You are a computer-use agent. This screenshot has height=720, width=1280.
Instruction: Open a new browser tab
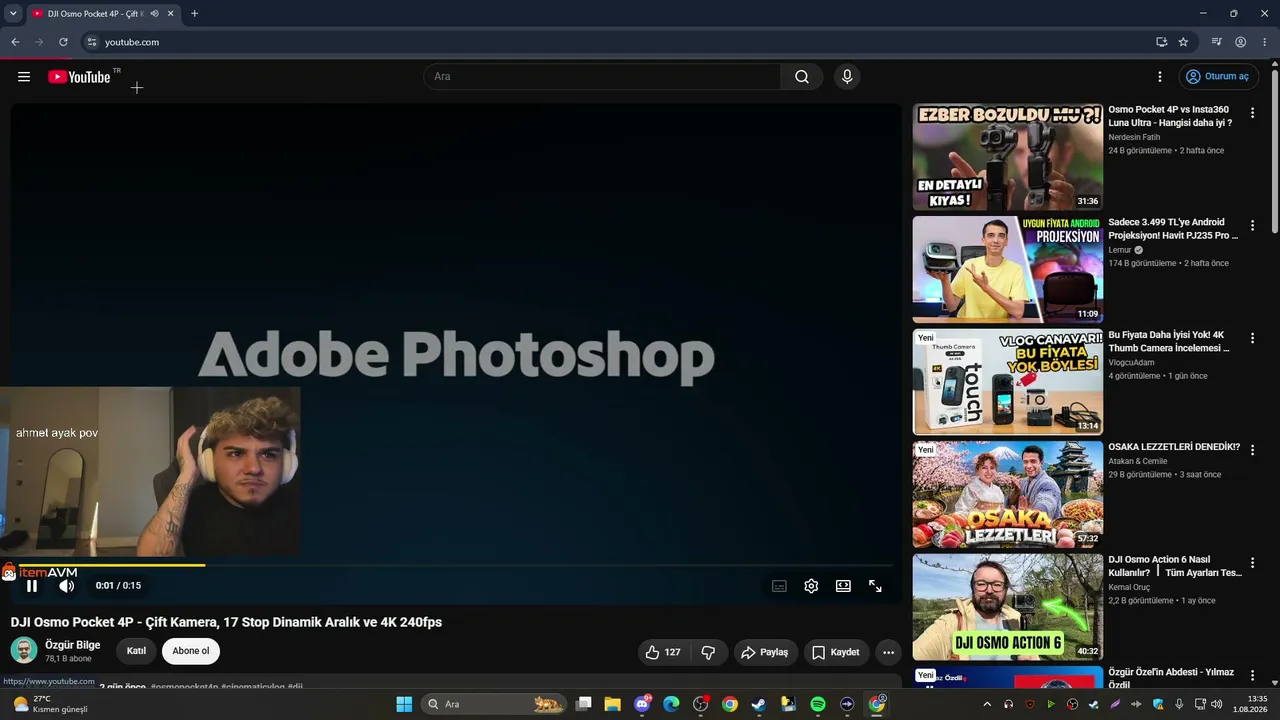point(194,14)
